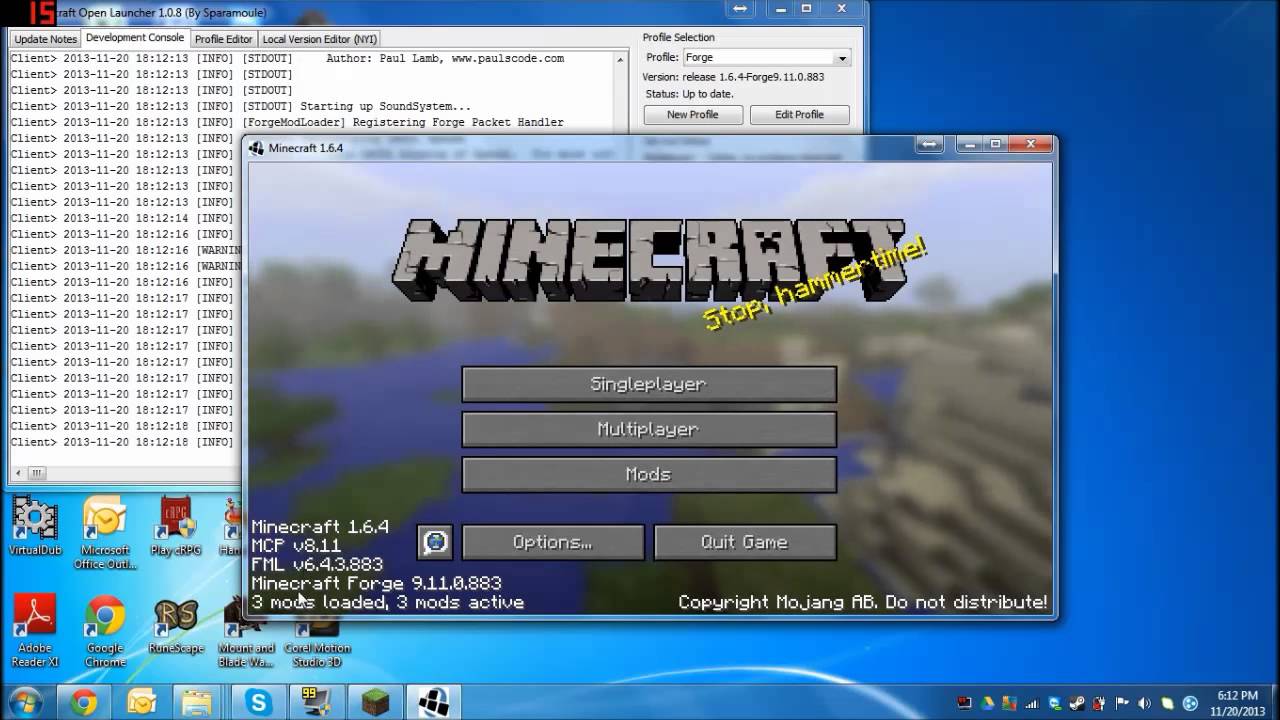
Task: Click New Profile in launcher
Action: click(x=692, y=115)
